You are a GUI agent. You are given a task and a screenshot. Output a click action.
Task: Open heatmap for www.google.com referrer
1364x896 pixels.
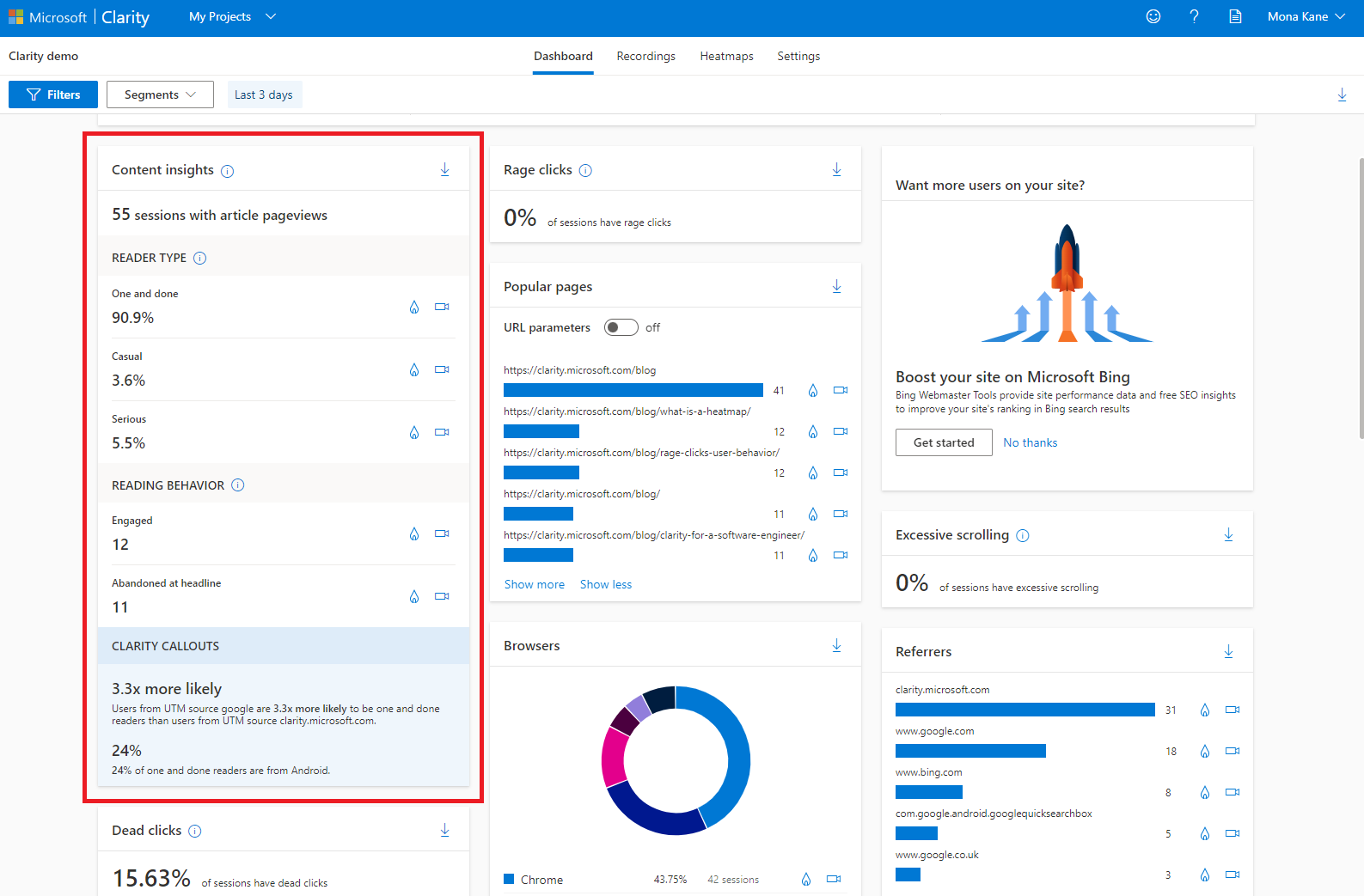(1205, 752)
